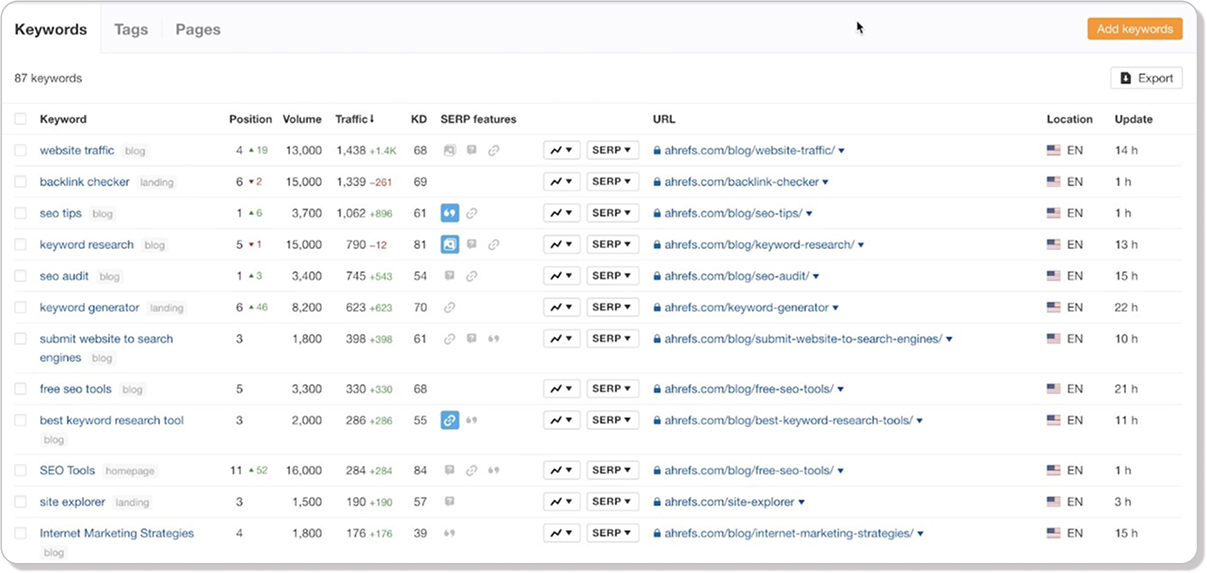The width and height of the screenshot is (1207, 573).
Task: Click People also ask icon for website traffic
Action: click(x=472, y=151)
